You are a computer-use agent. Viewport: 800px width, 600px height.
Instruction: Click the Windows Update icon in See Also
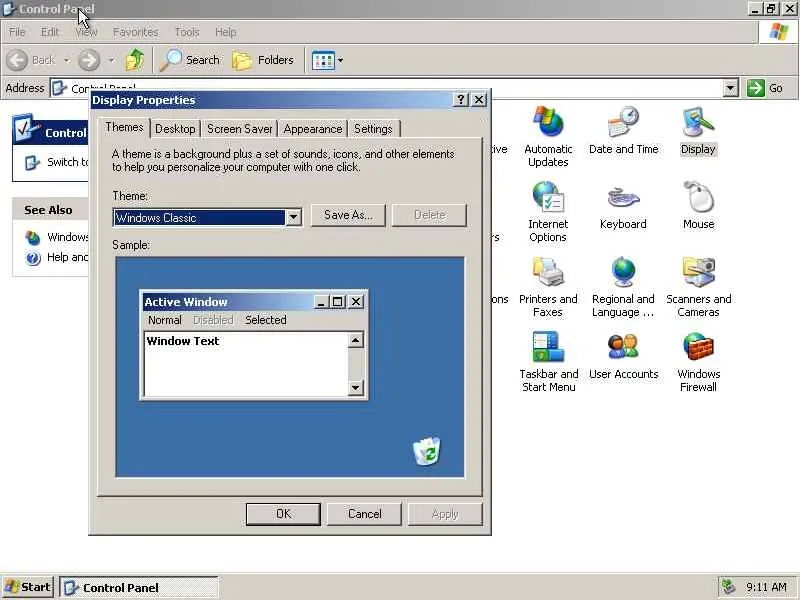pyautogui.click(x=33, y=238)
